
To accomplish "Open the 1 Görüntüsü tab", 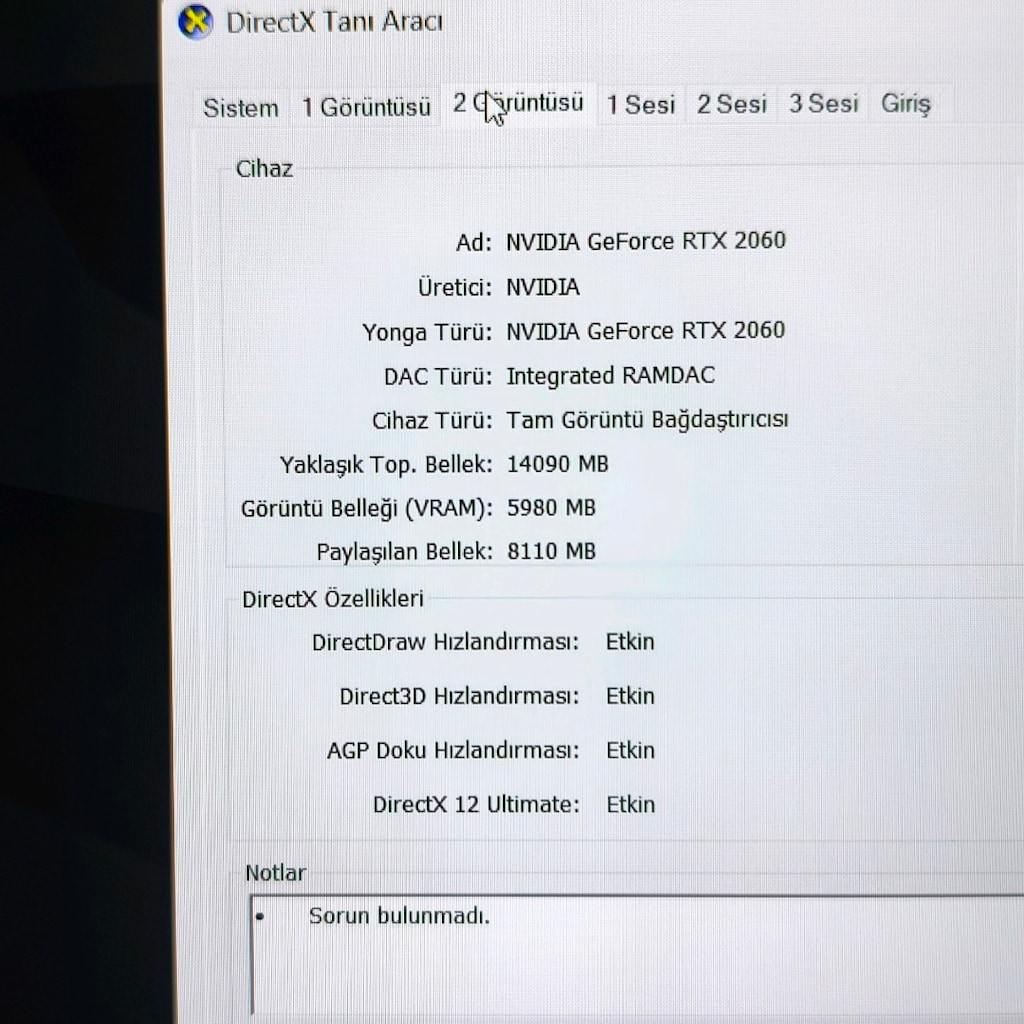I will 366,107.
